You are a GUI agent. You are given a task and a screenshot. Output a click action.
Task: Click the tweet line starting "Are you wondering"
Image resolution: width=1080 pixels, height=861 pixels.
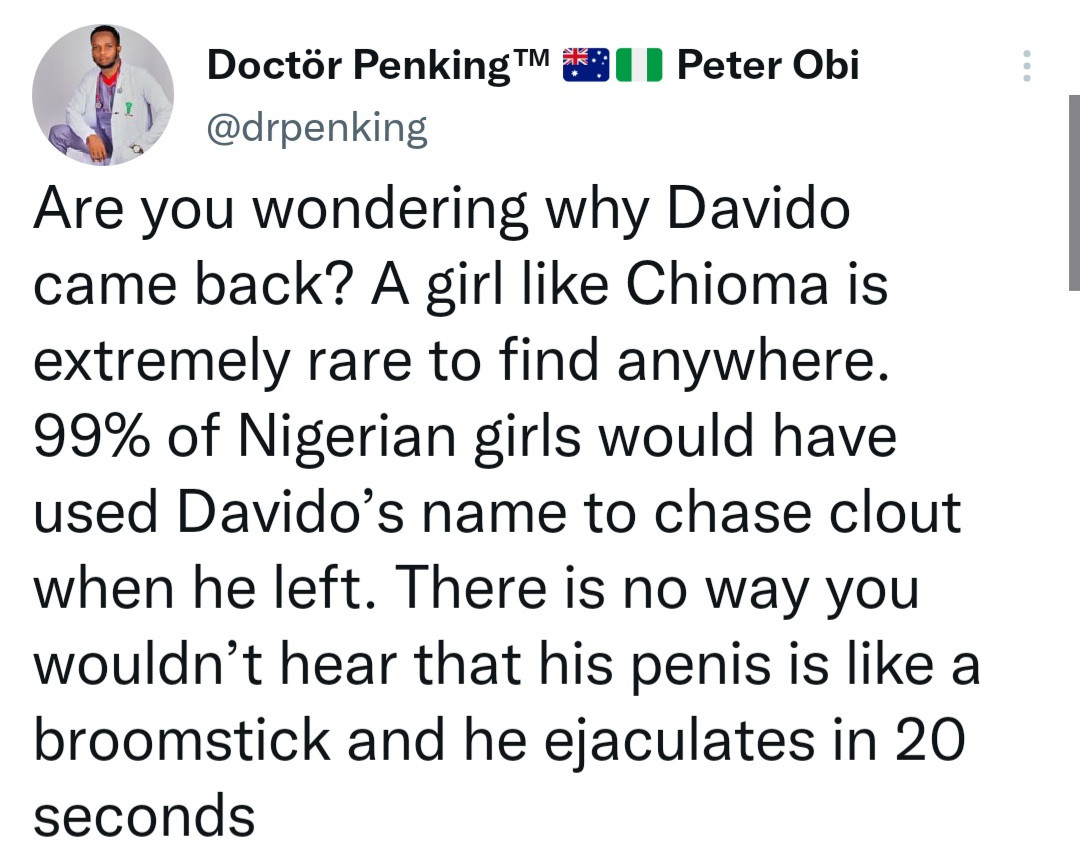tap(440, 210)
